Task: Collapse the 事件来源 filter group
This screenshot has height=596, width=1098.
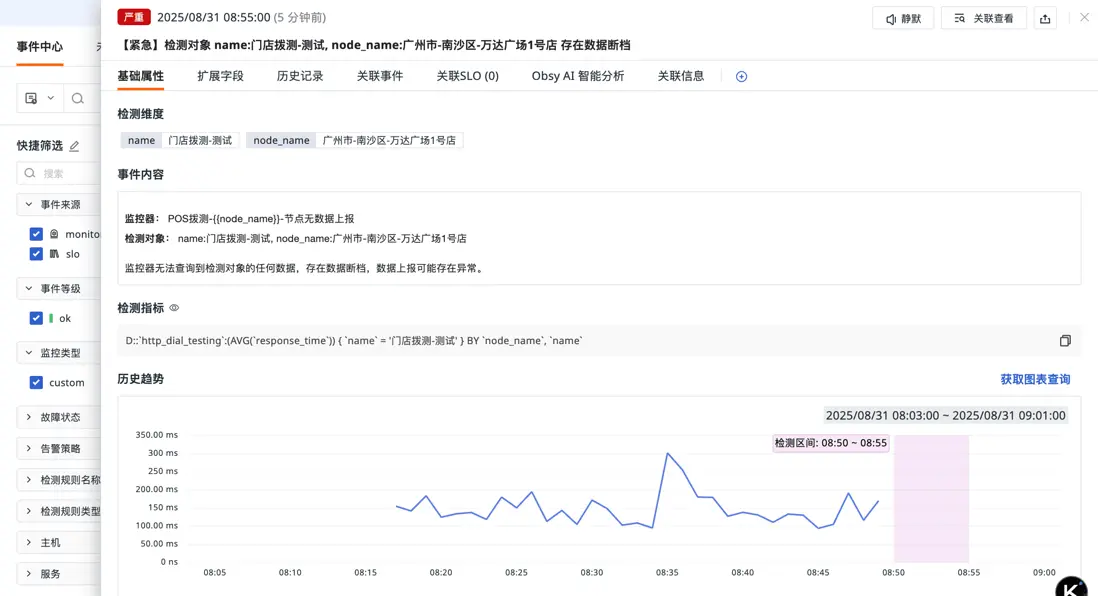Action: (x=28, y=204)
